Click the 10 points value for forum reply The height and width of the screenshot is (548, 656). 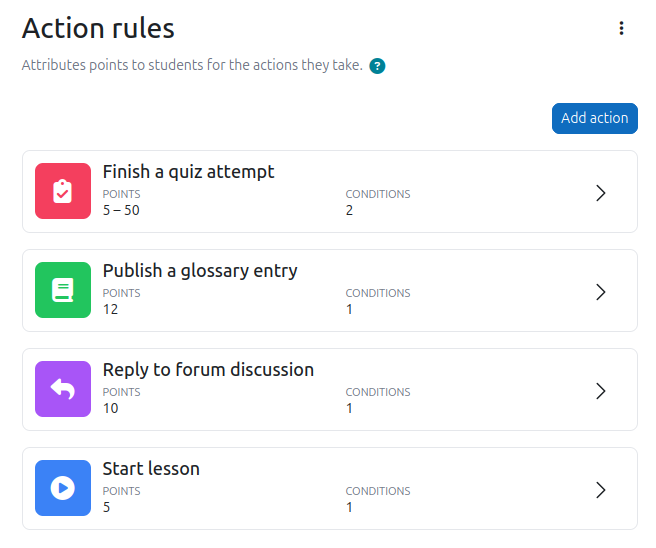110,408
